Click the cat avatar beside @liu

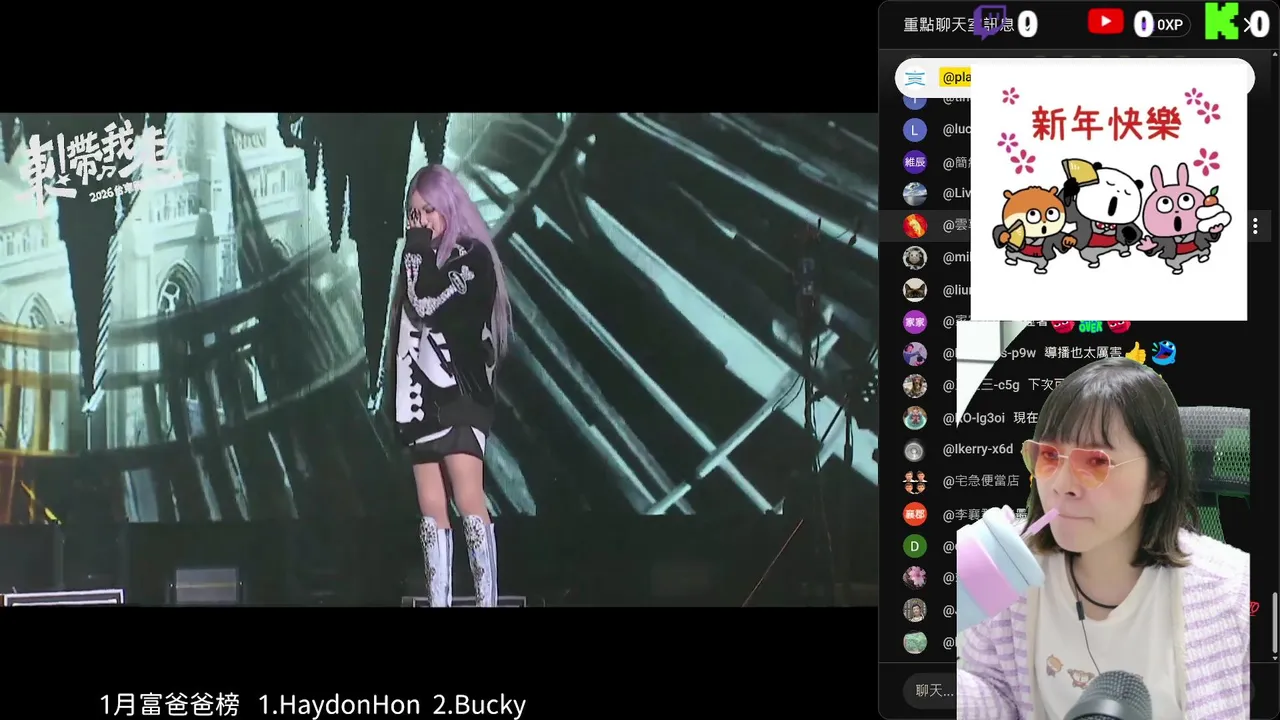point(915,290)
